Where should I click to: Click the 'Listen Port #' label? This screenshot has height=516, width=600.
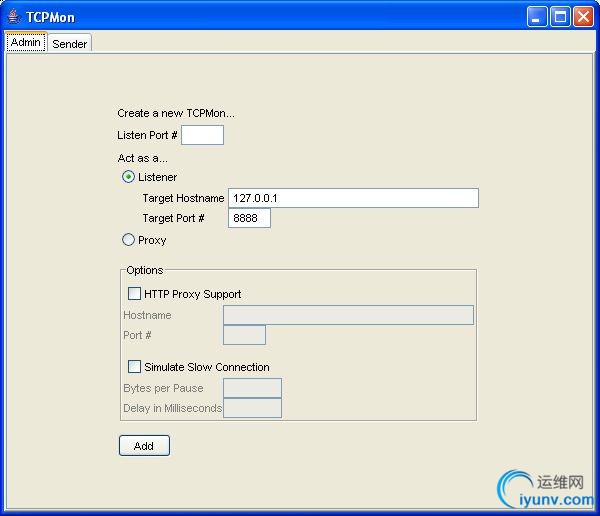(147, 135)
